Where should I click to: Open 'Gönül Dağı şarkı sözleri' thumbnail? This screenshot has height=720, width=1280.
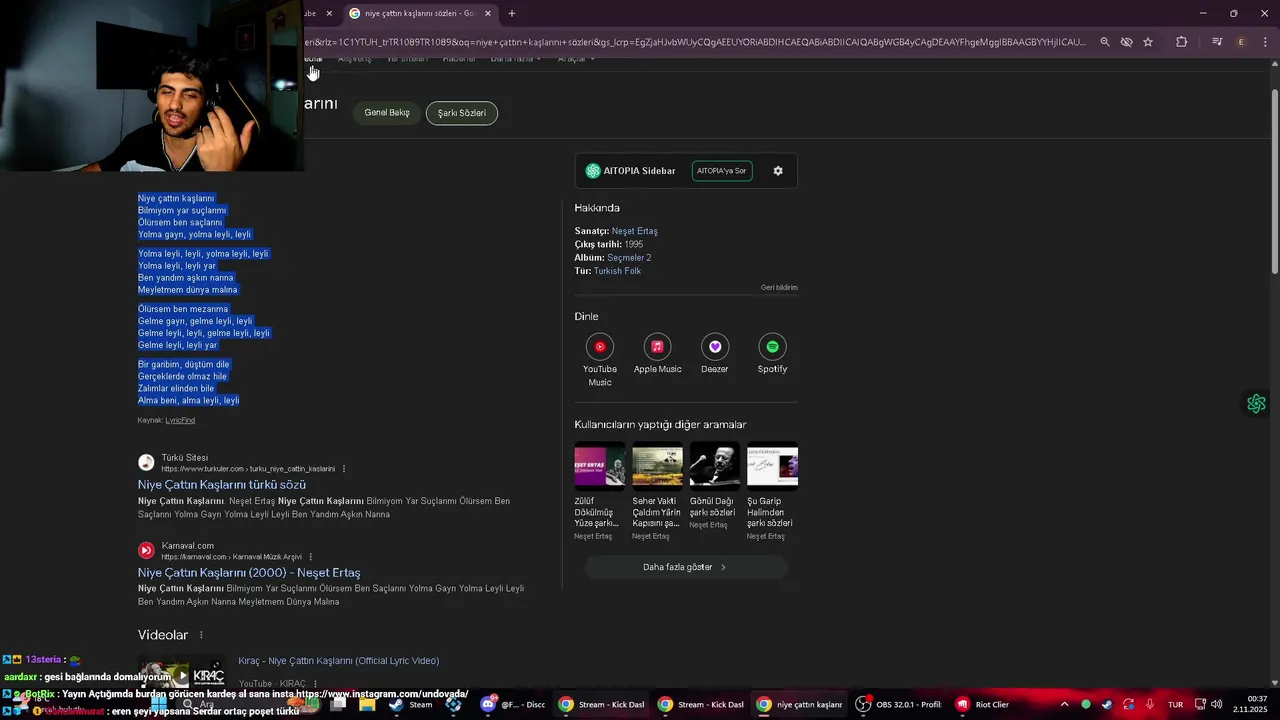coord(715,466)
